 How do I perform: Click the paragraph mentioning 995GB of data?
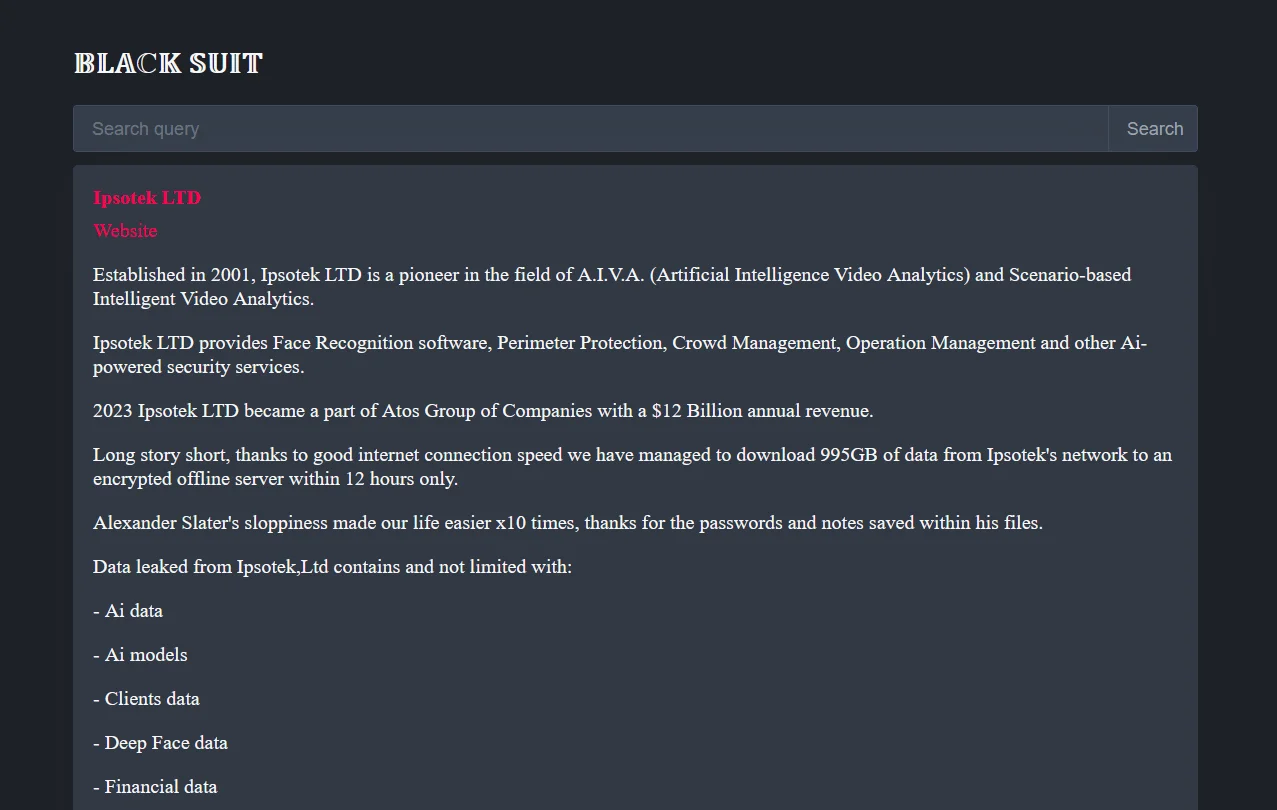click(630, 466)
